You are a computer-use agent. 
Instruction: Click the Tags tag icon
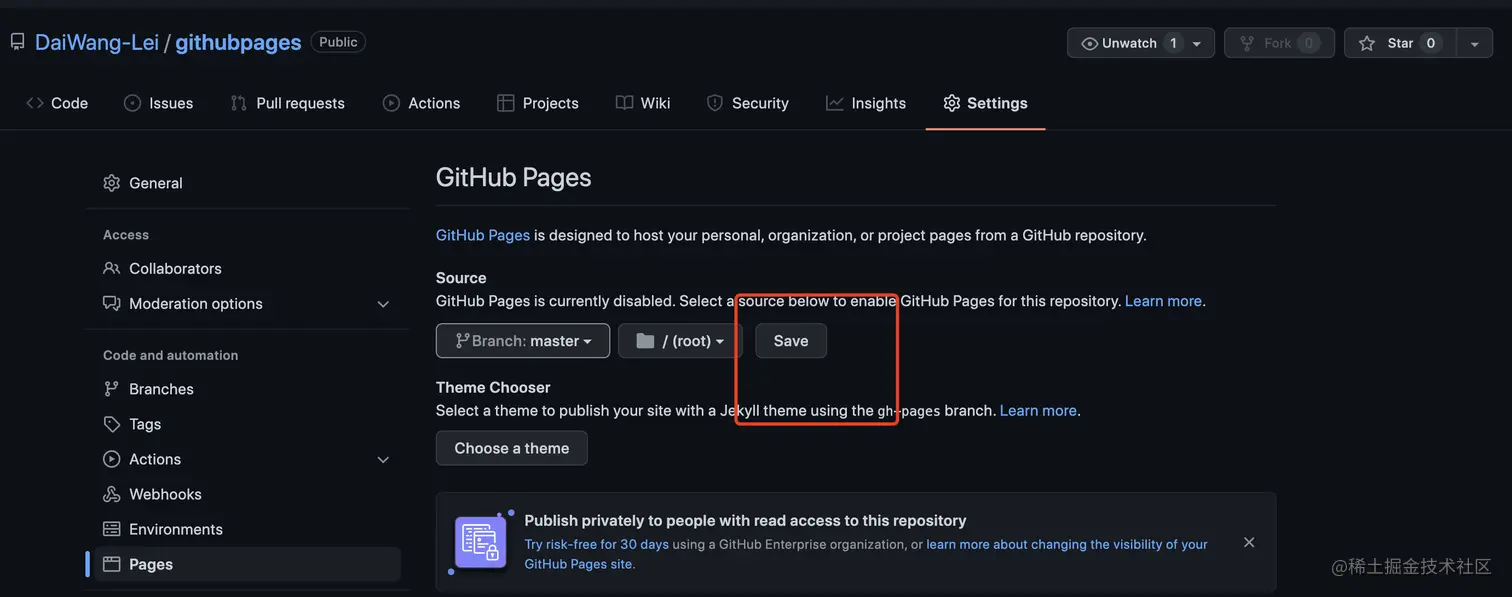pos(111,424)
